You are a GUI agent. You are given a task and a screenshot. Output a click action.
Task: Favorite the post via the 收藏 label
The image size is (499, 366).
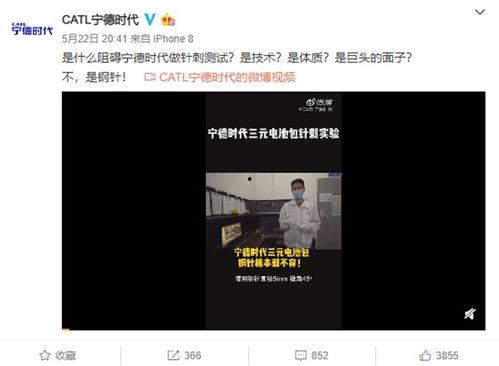tap(65, 355)
